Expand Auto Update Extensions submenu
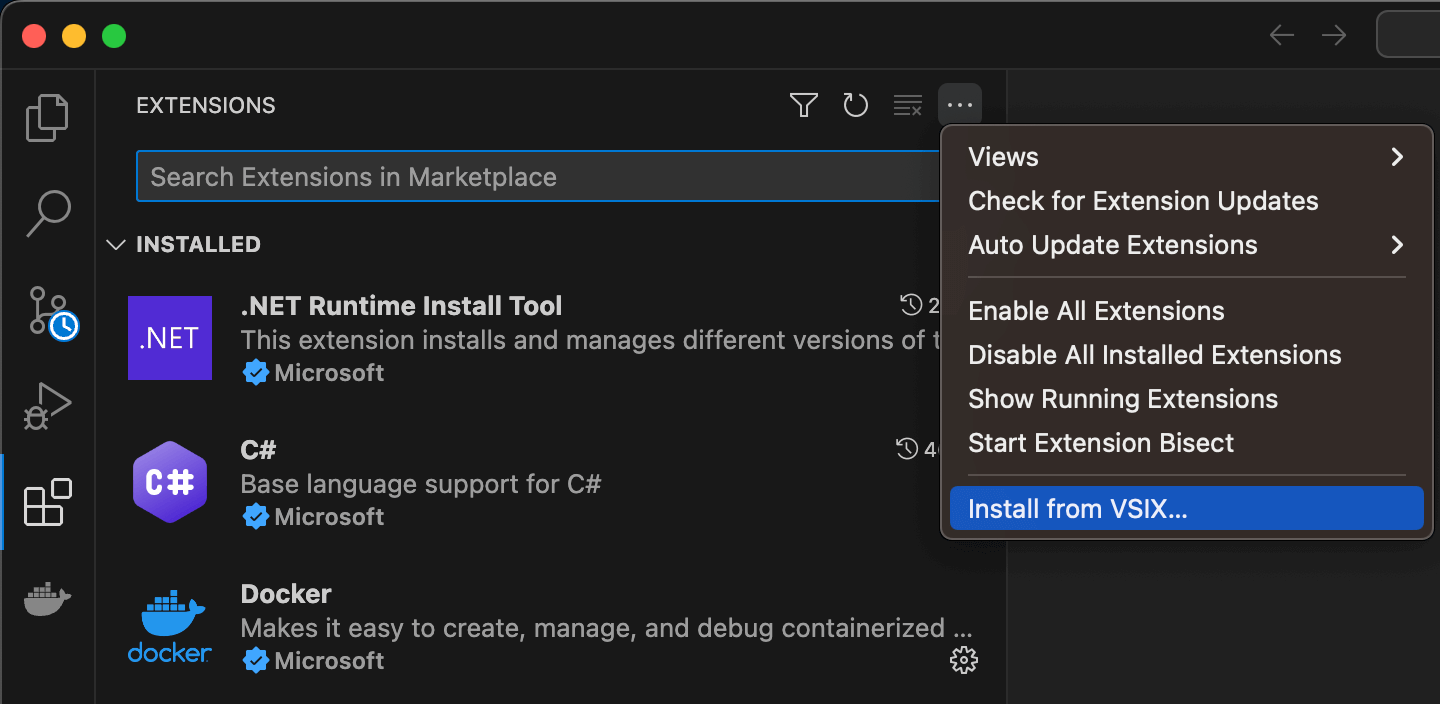This screenshot has width=1440, height=704. [1186, 245]
